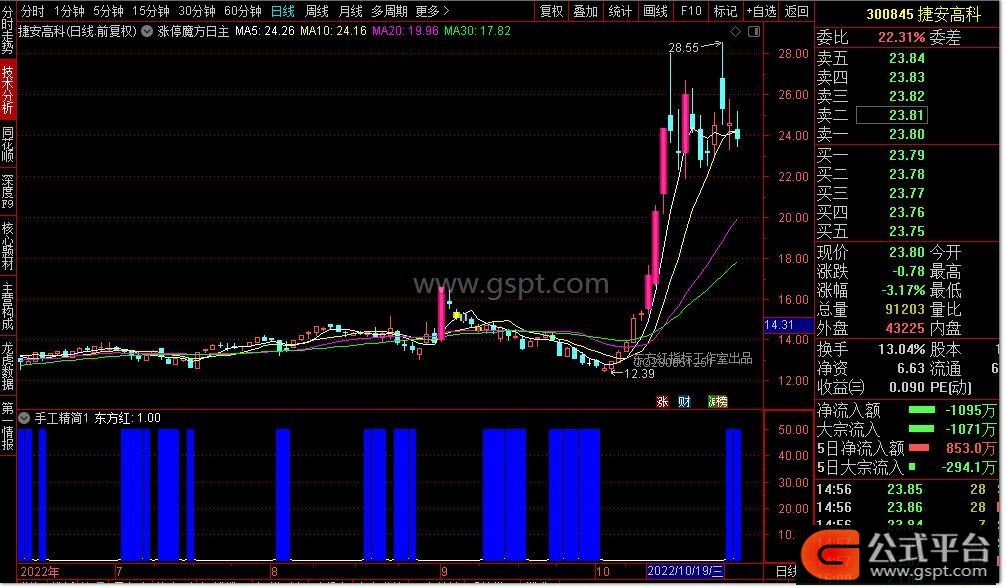Click the MA20: 19.96 indicator label
This screenshot has height=588, width=1006.
click(405, 31)
